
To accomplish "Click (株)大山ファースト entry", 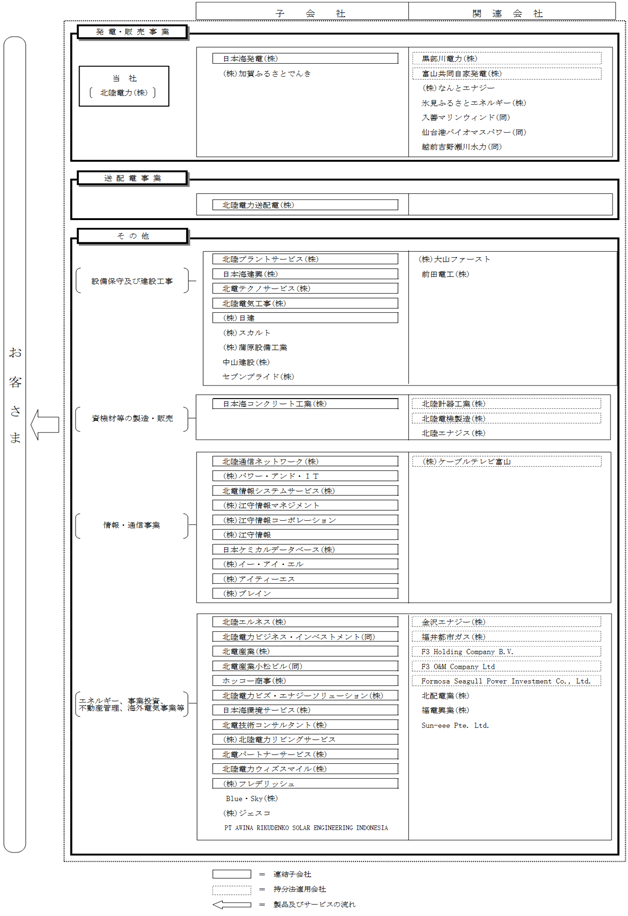I will point(454,259).
